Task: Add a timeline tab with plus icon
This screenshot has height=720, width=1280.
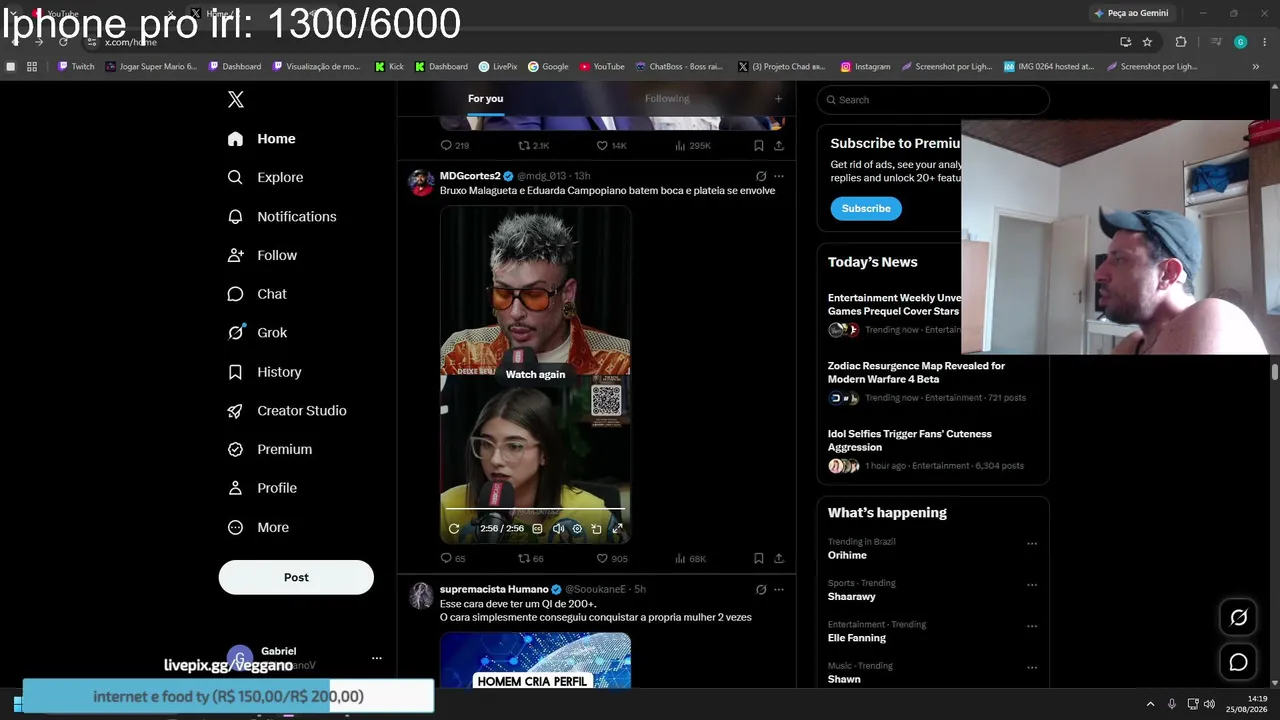Action: click(778, 99)
